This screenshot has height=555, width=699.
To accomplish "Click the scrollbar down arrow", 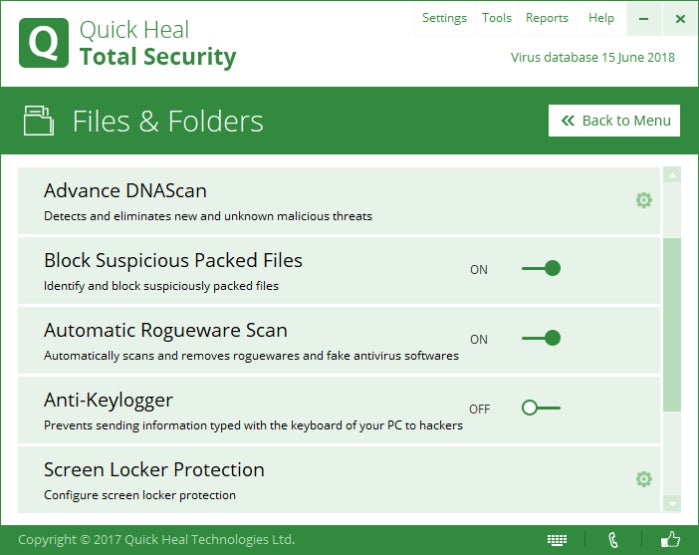I will pos(672,504).
